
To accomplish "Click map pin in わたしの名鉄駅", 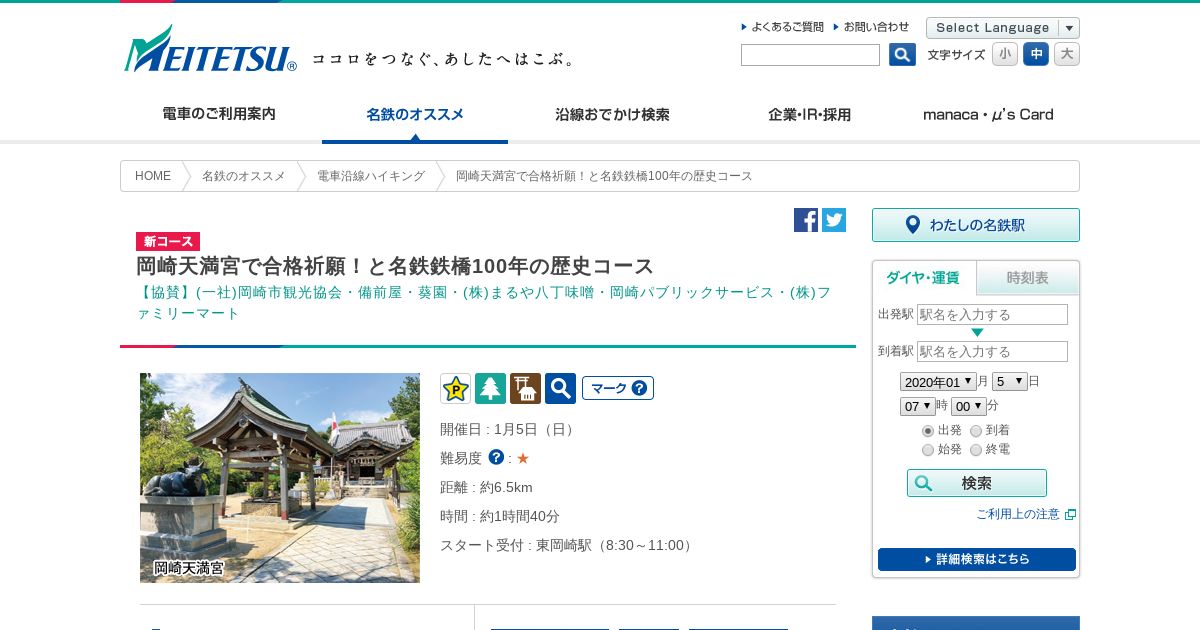I will point(912,225).
